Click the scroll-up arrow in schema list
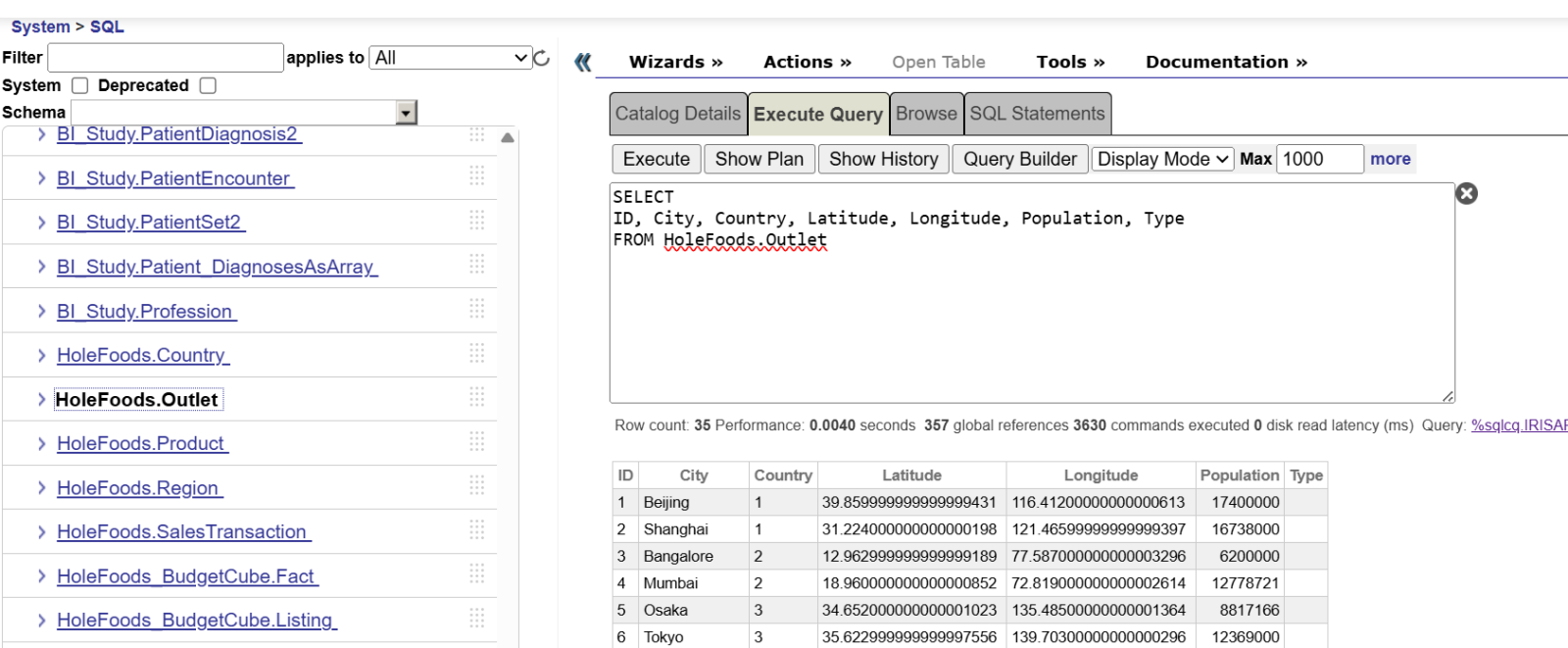Screen dimensions: 1568x648 click(x=508, y=138)
